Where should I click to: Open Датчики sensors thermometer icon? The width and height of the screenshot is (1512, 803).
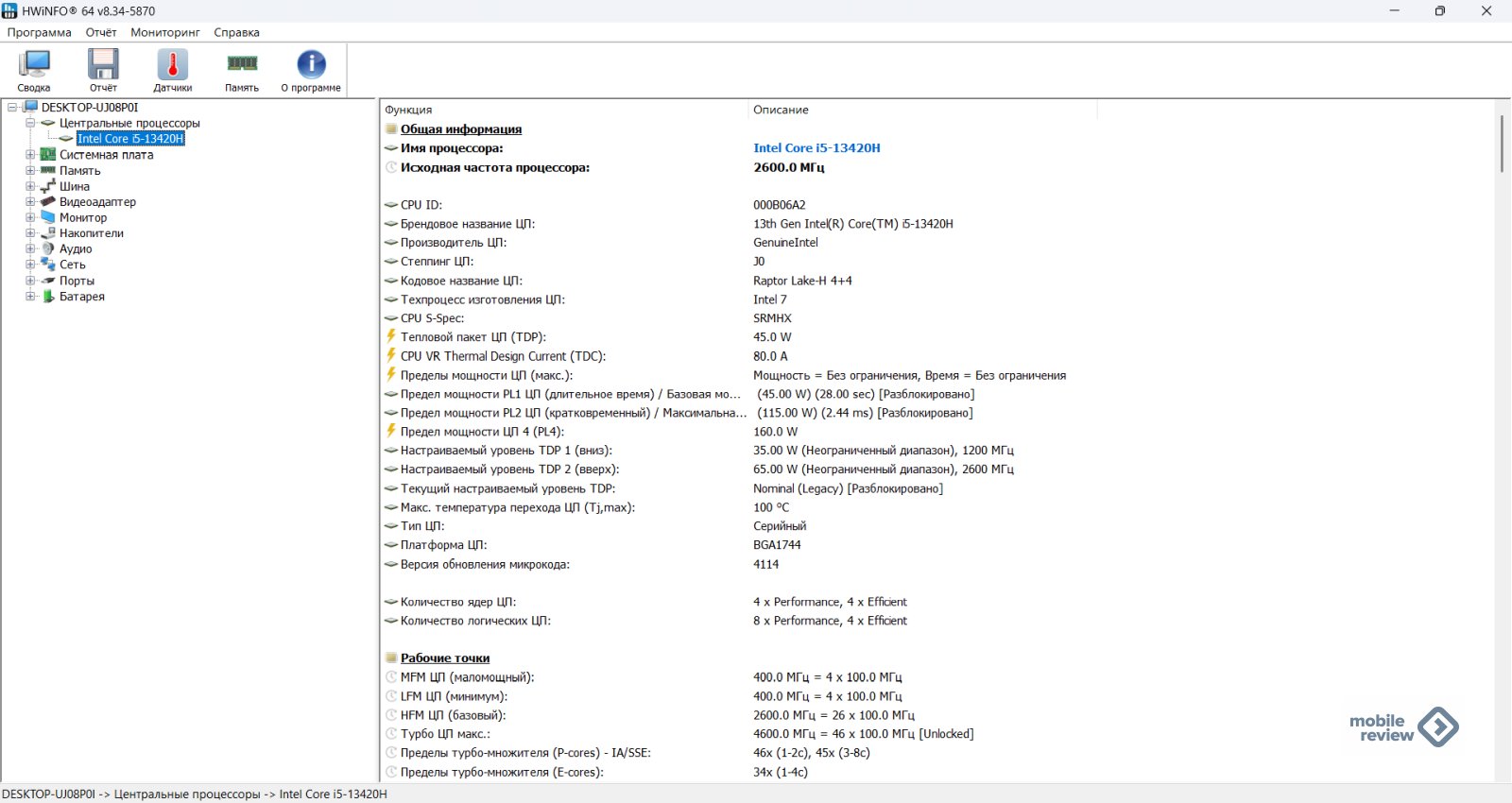(172, 65)
